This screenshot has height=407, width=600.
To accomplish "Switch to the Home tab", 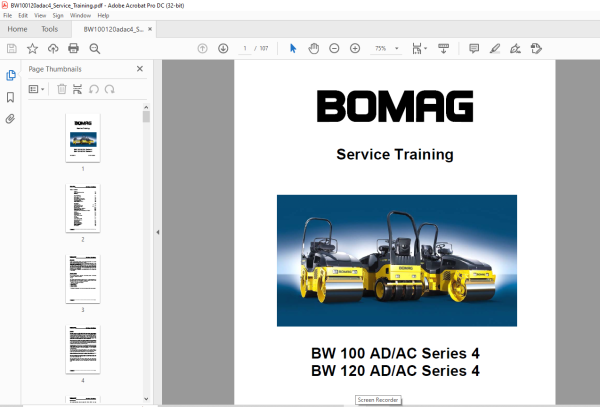I will coord(17,29).
